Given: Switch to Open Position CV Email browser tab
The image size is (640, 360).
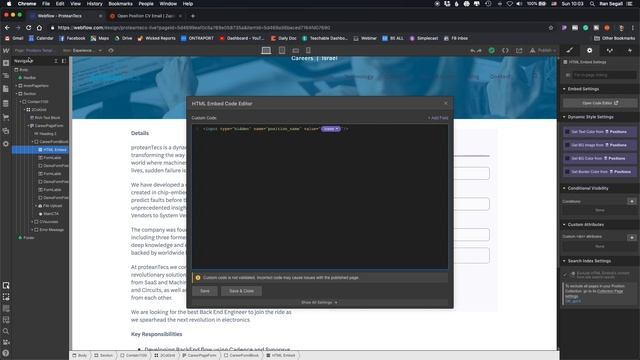Looking at the screenshot, I should pos(145,16).
